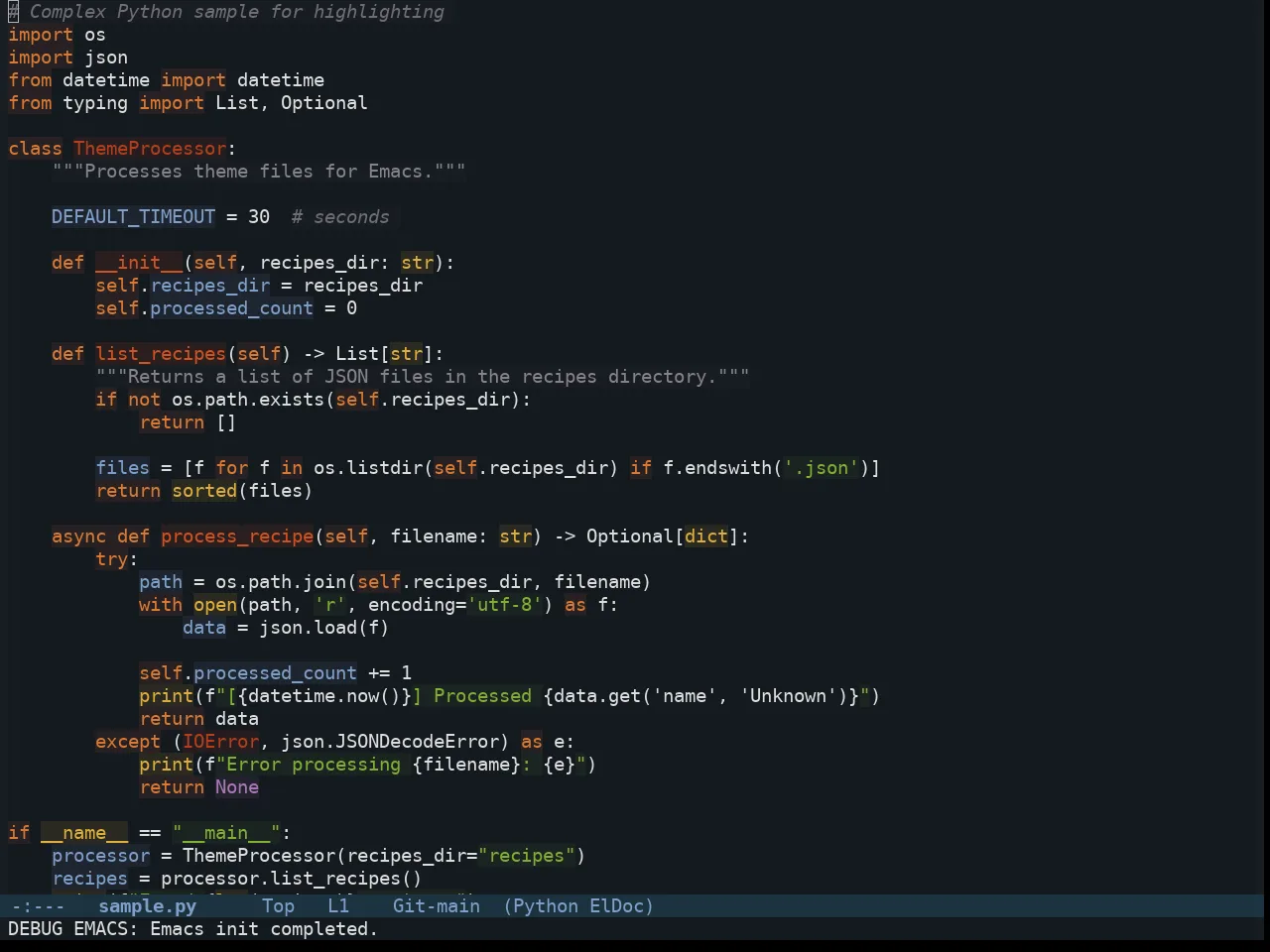Click 'processor.list_recipes()' call

[292, 879]
